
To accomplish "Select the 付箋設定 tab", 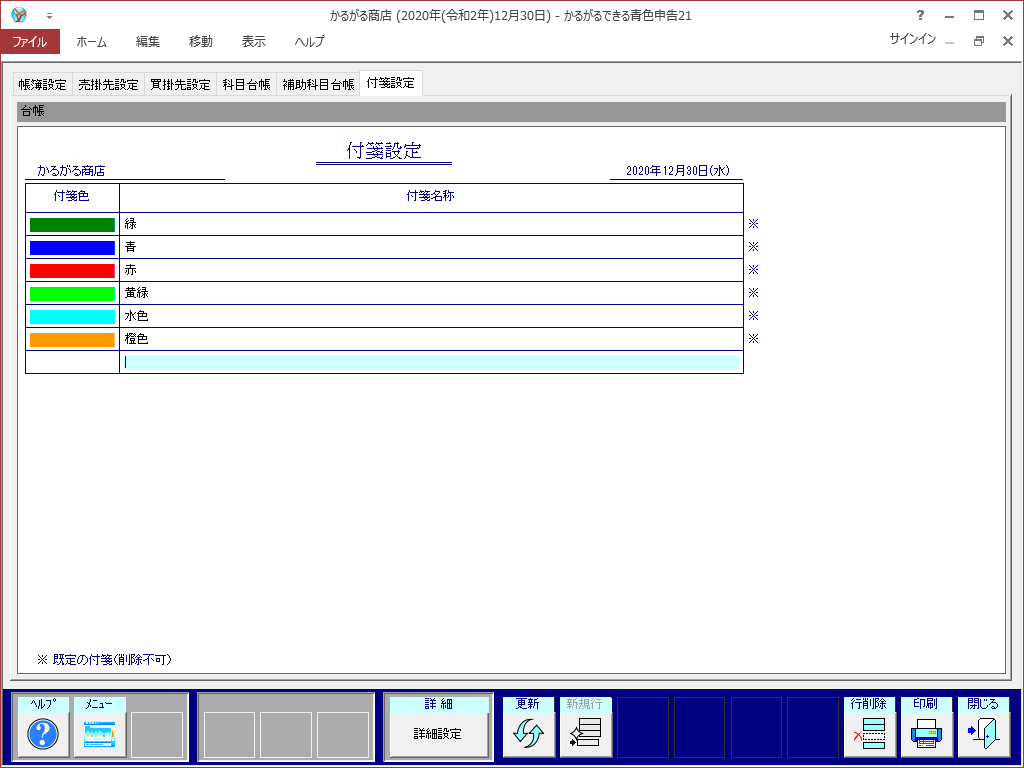I will 391,83.
